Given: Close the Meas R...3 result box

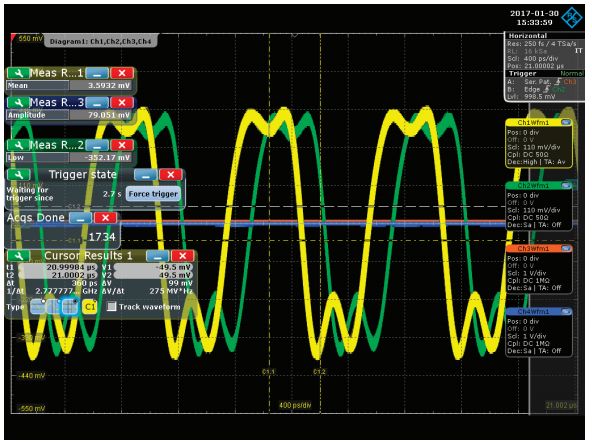Looking at the screenshot, I should 122,102.
